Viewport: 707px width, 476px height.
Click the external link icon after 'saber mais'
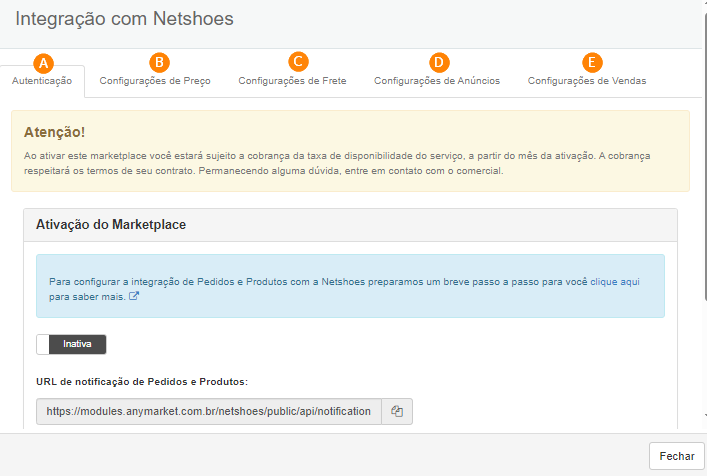click(134, 296)
